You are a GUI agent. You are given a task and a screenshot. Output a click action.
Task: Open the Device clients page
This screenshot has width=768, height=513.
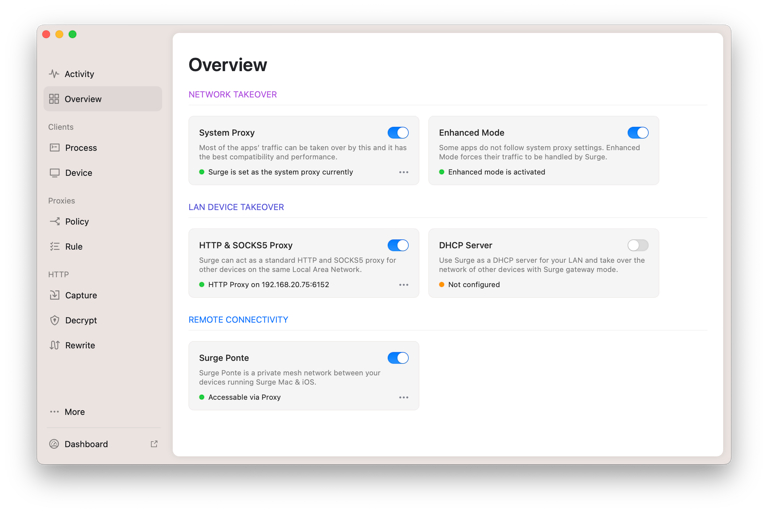[102, 172]
